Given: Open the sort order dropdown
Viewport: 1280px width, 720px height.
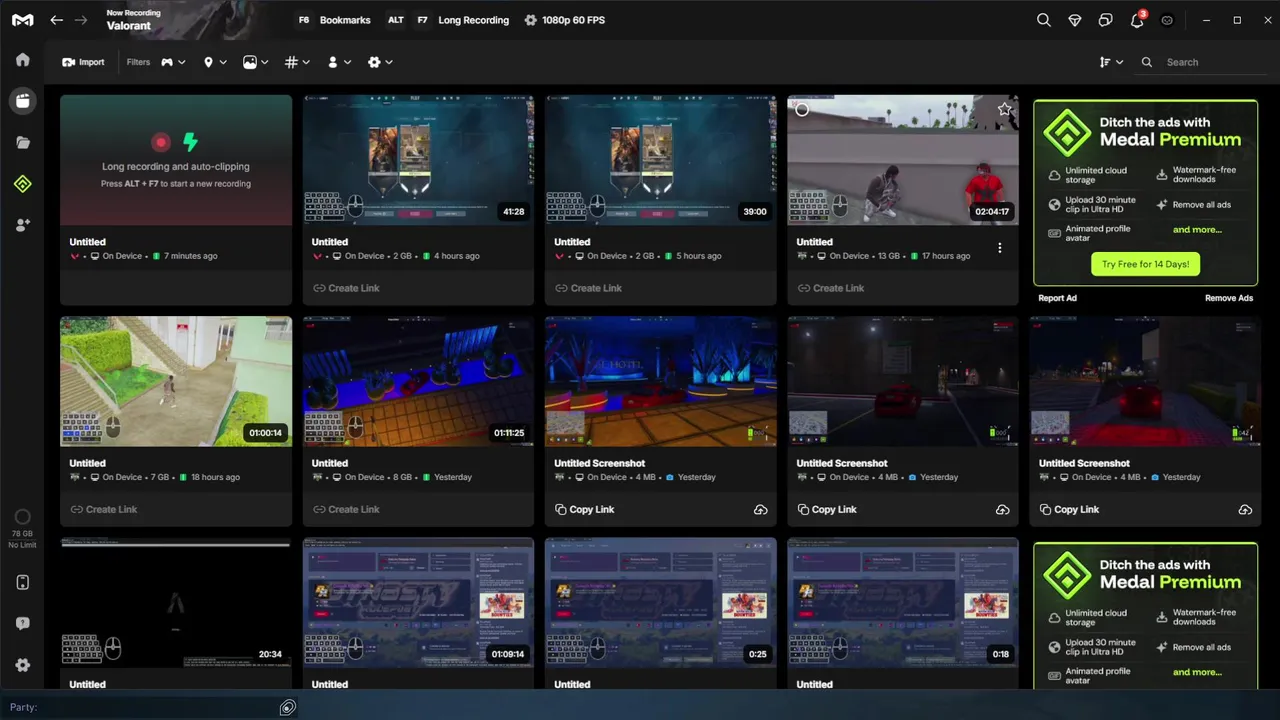Looking at the screenshot, I should (x=1111, y=62).
